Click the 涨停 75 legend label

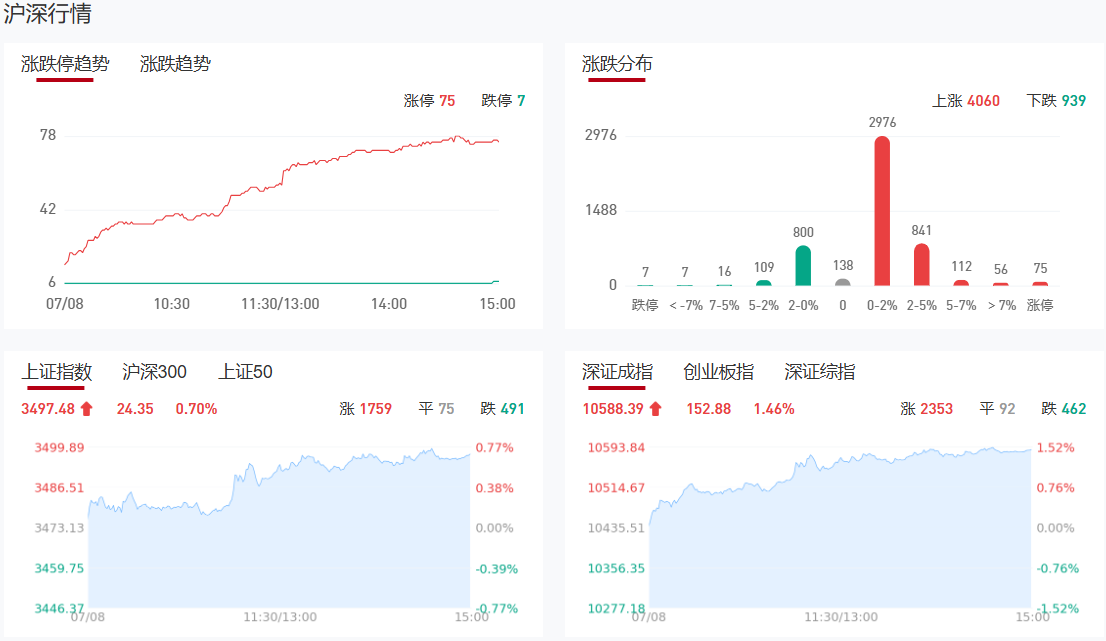point(429,101)
